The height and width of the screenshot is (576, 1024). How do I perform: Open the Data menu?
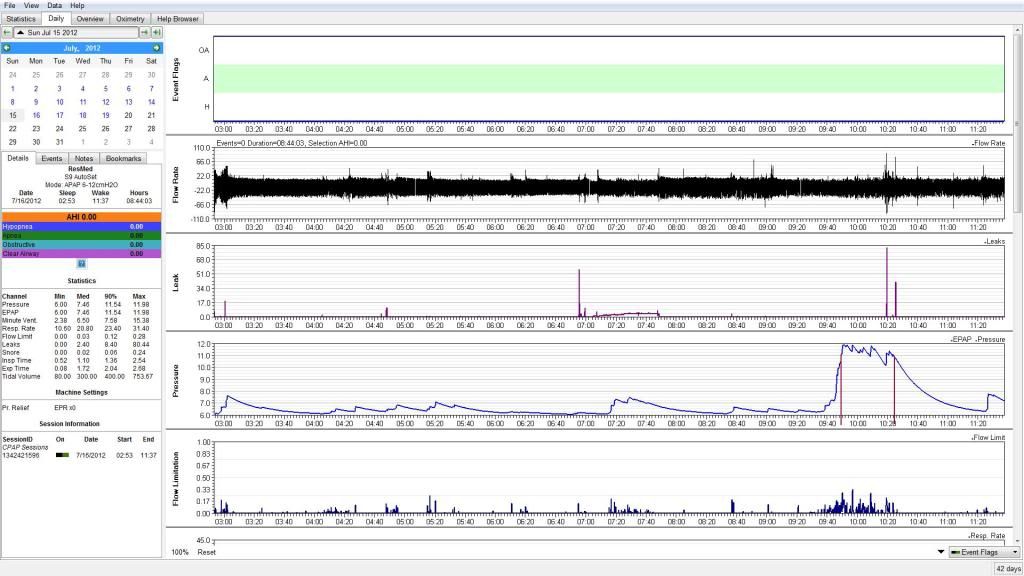click(x=54, y=6)
